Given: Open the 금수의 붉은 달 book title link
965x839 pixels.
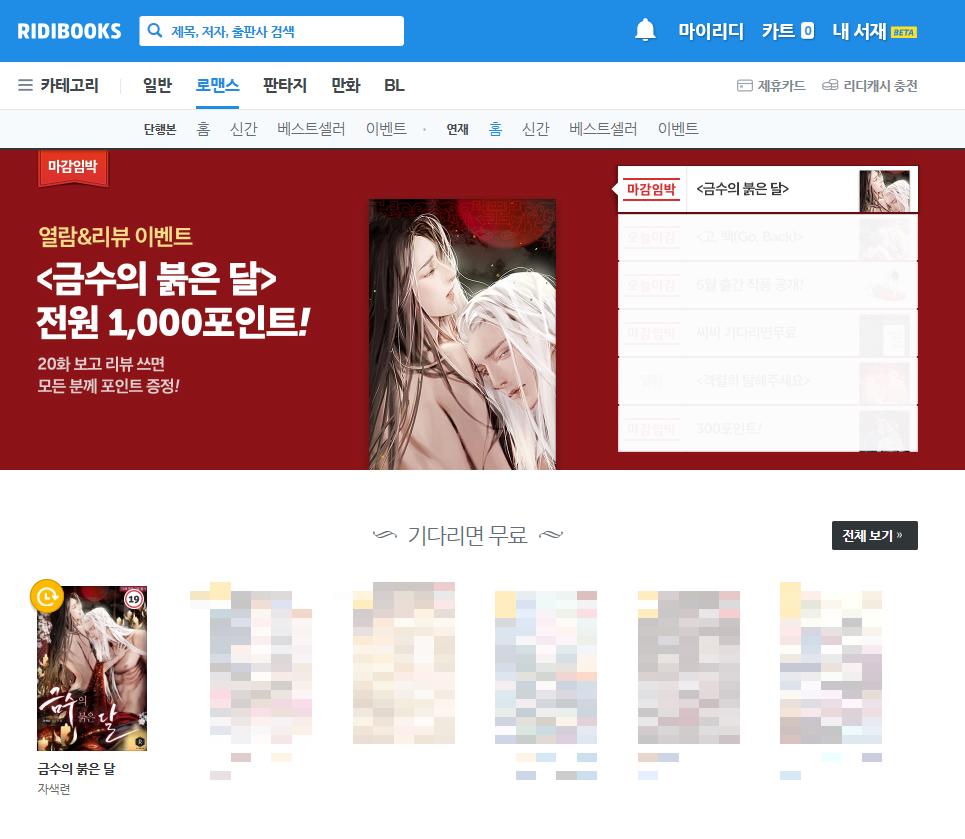Looking at the screenshot, I should (x=76, y=768).
